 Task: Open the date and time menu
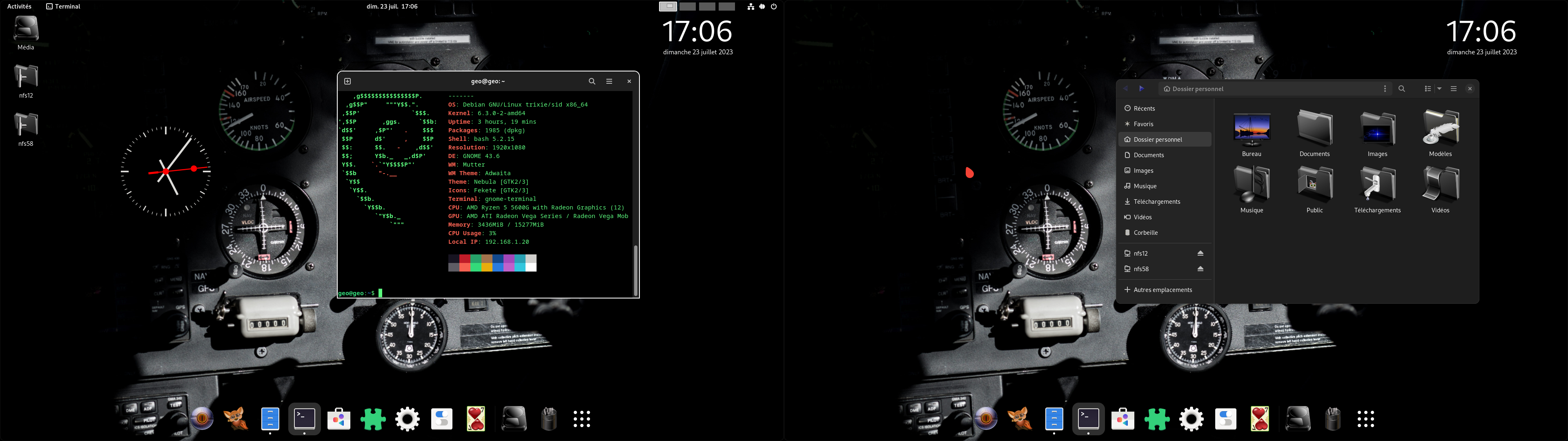pos(392,7)
